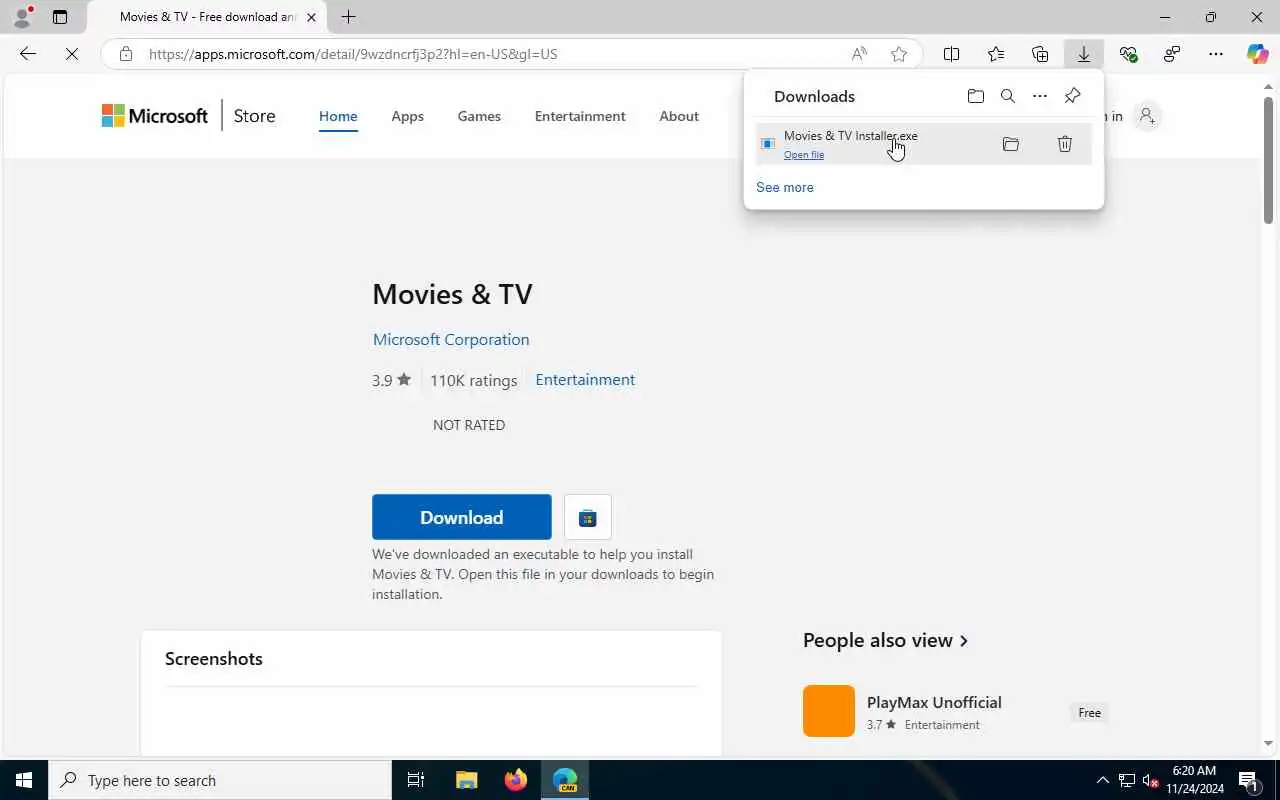
Task: Expand People also view section
Action: pyautogui.click(x=886, y=640)
